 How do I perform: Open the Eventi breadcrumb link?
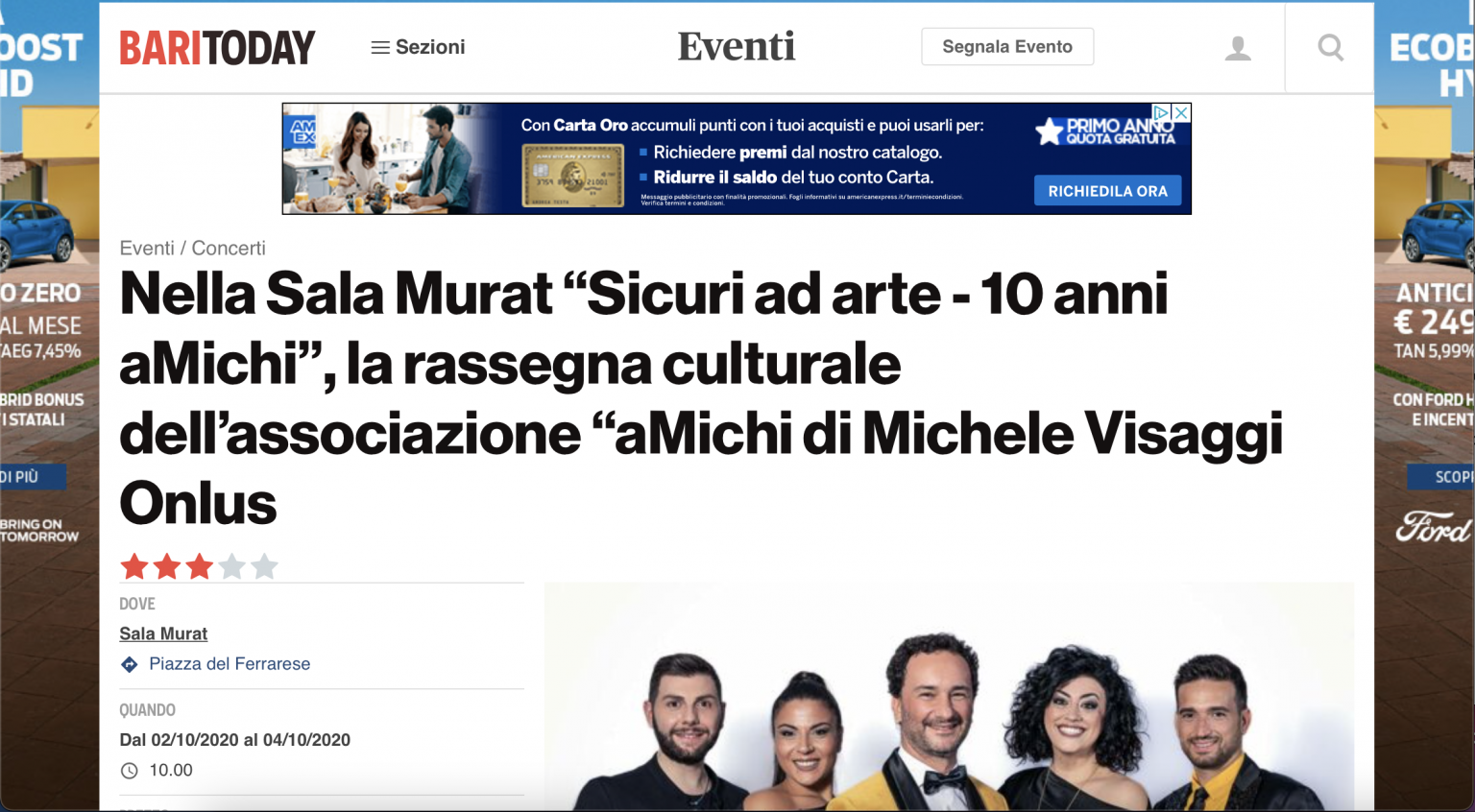147,248
